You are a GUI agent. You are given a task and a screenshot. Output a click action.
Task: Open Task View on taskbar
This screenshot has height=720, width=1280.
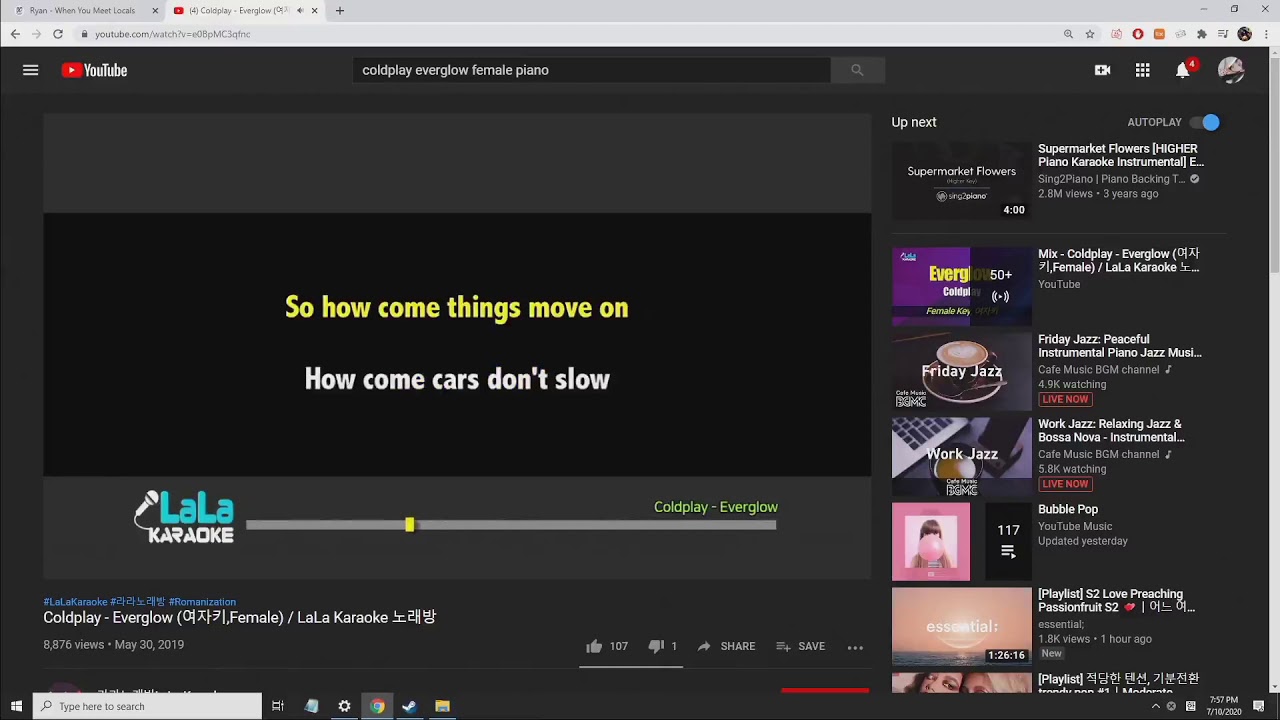coord(278,706)
